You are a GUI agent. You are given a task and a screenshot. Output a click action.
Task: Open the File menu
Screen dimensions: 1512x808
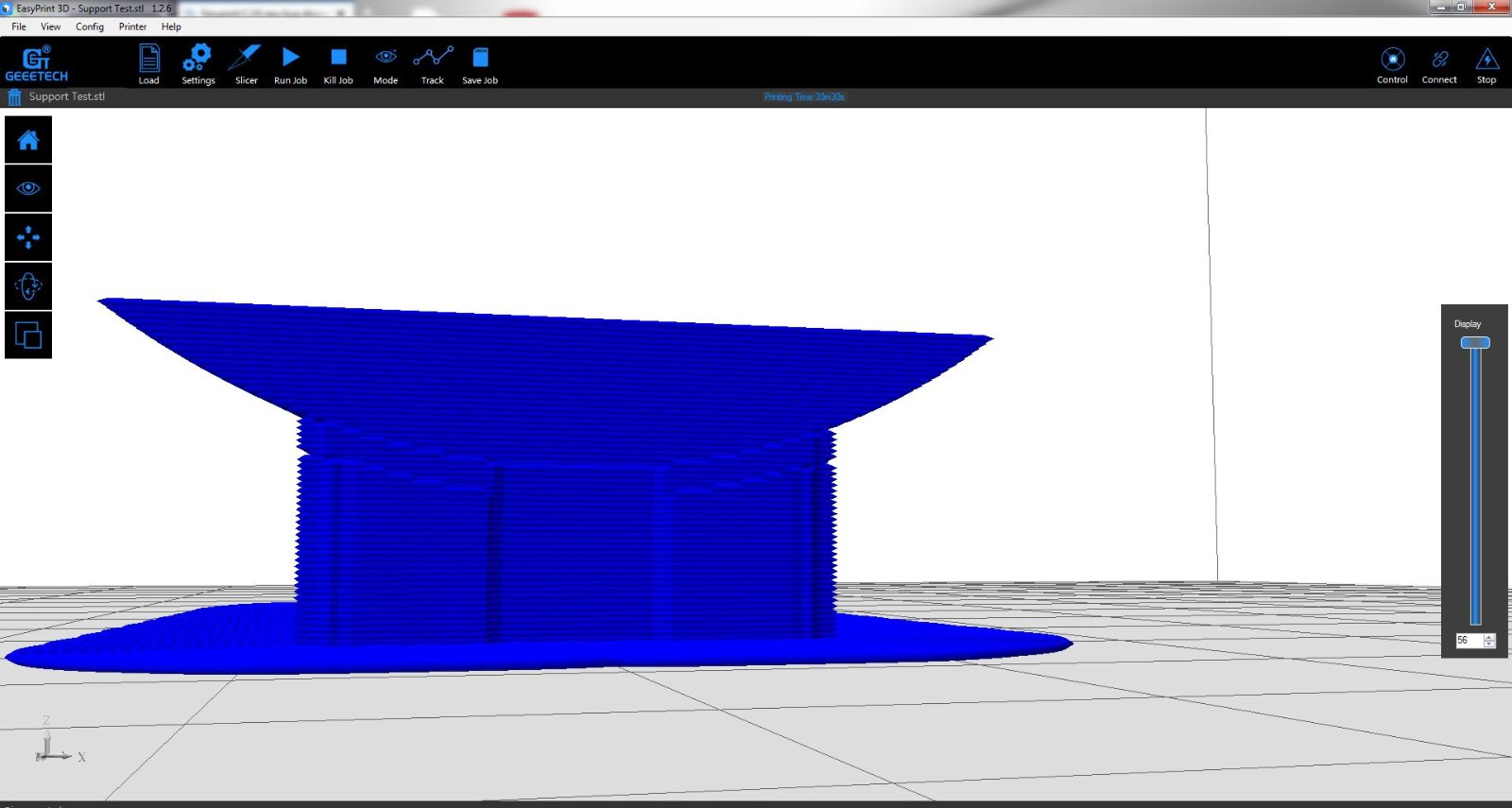(19, 26)
